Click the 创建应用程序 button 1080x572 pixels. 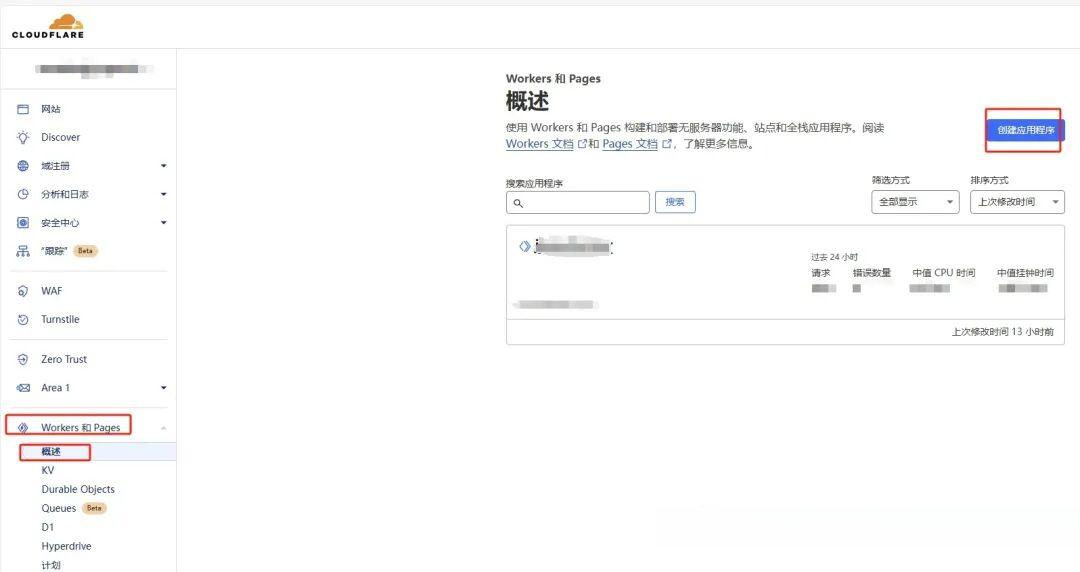[1026, 130]
